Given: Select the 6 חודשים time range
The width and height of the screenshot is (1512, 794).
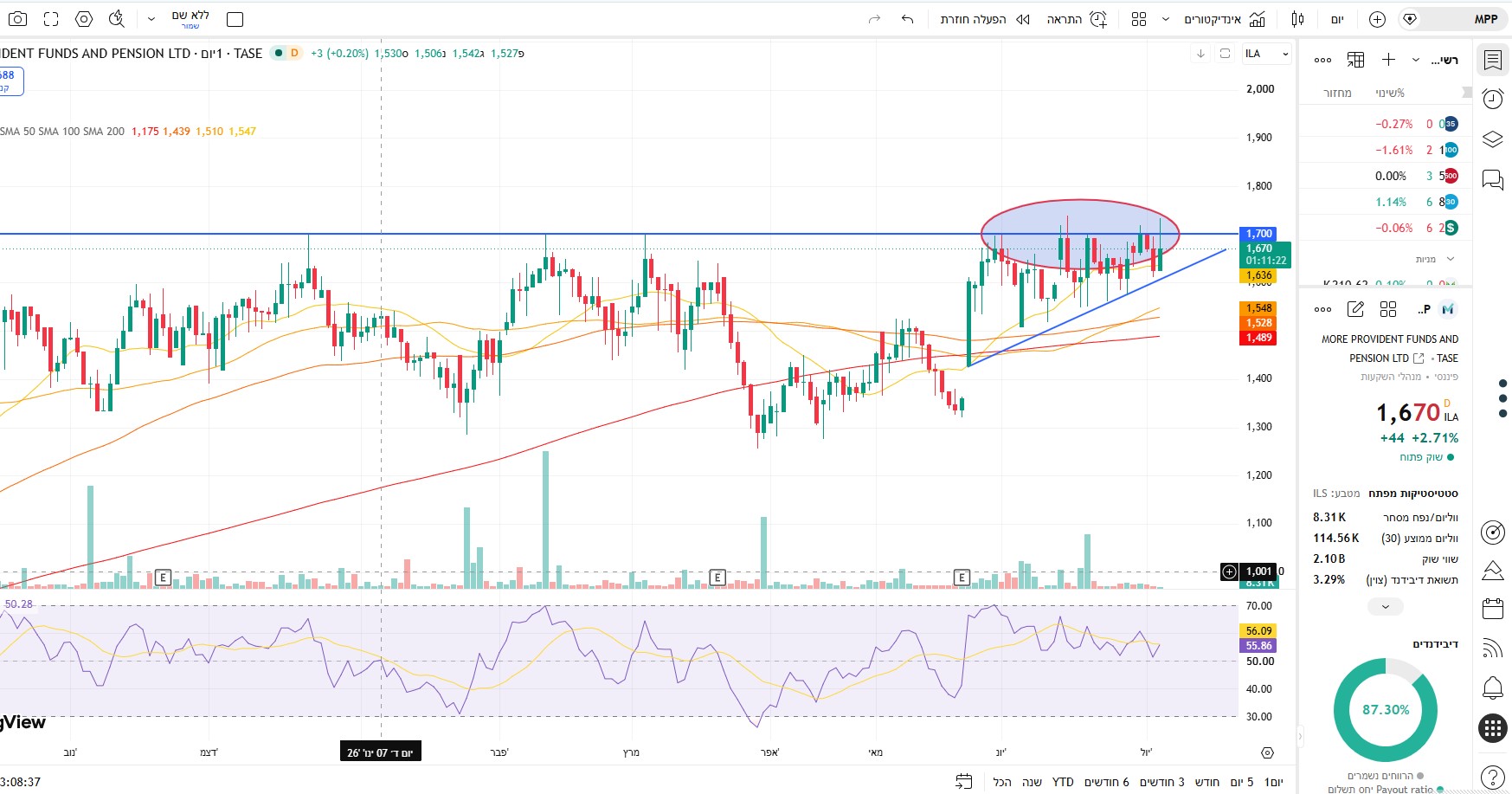Looking at the screenshot, I should coord(1107,782).
